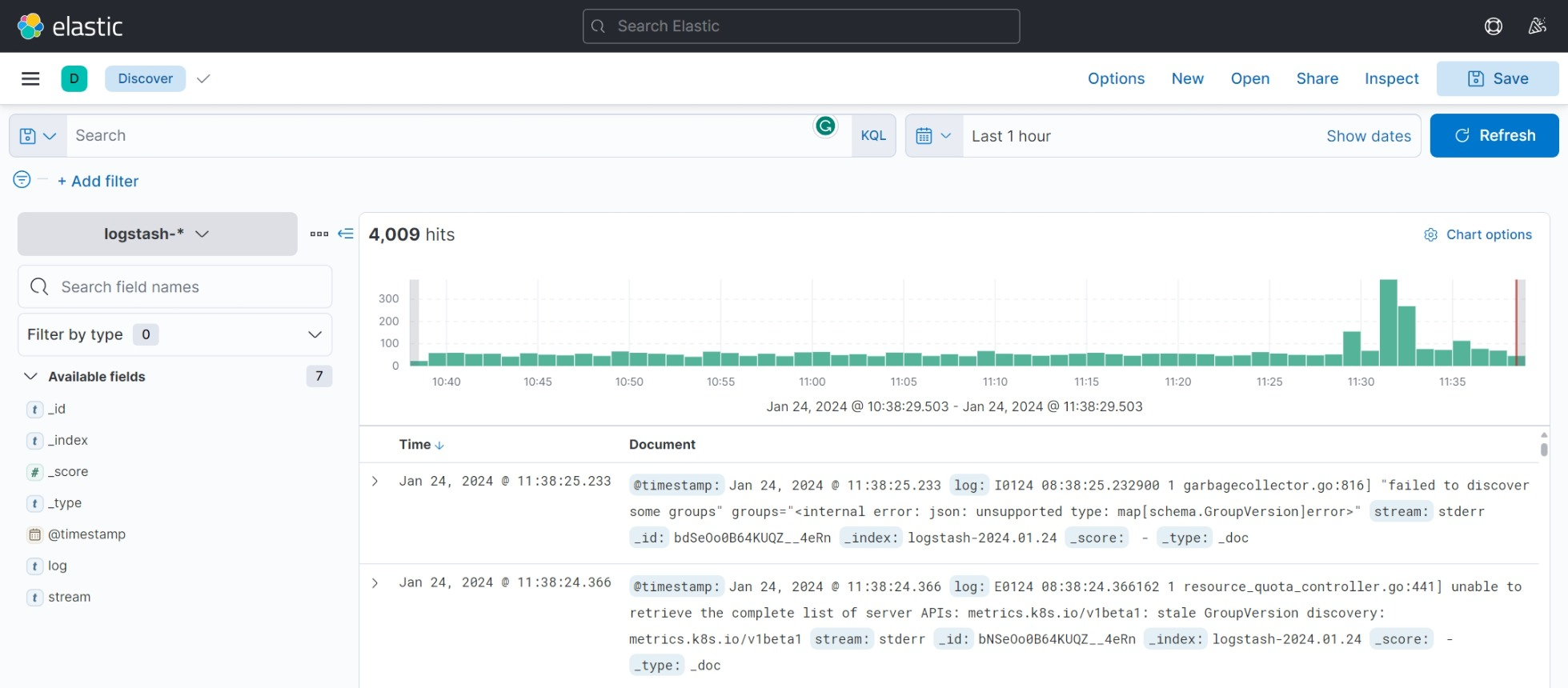Open the Discover breadcrumb chevron
This screenshot has height=688, width=1568.
coord(203,78)
